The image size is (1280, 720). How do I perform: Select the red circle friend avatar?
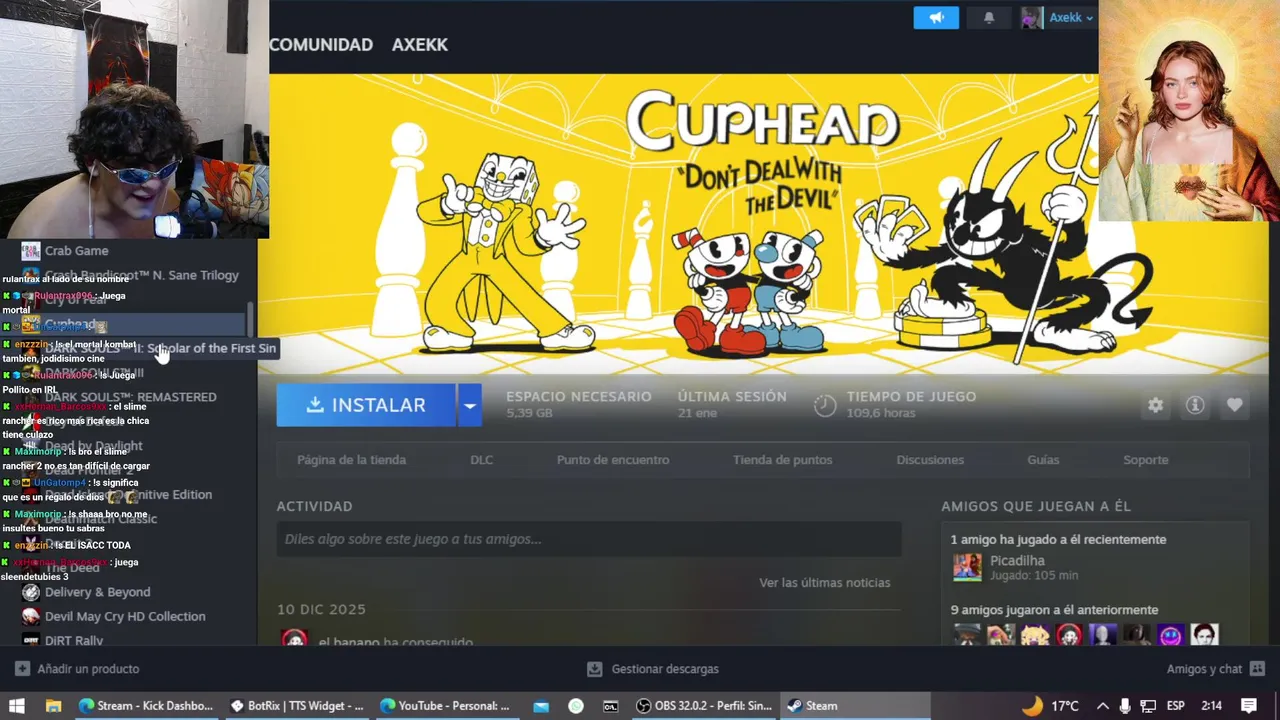point(1069,635)
